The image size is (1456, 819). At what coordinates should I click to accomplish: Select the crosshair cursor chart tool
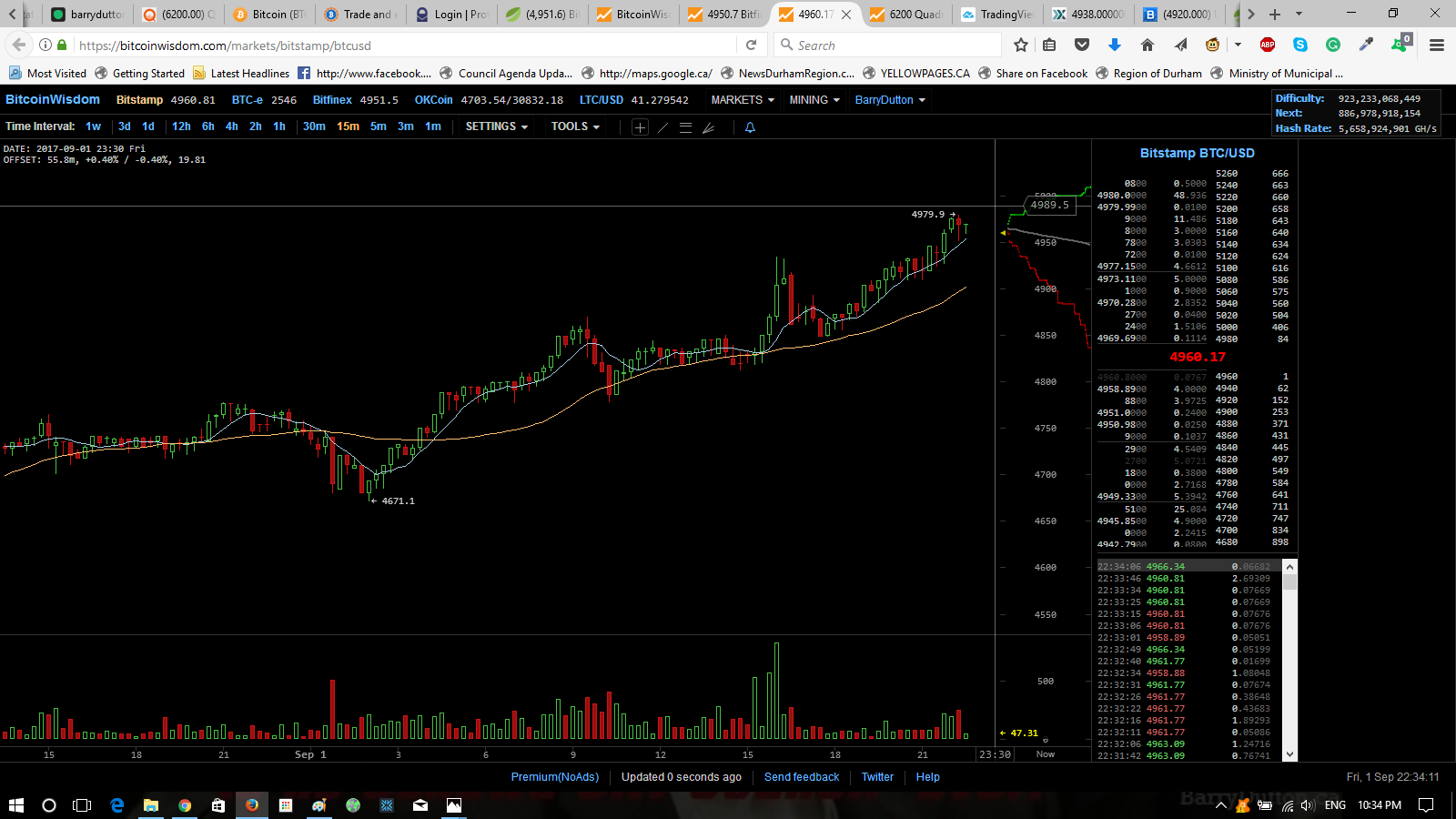coord(640,127)
